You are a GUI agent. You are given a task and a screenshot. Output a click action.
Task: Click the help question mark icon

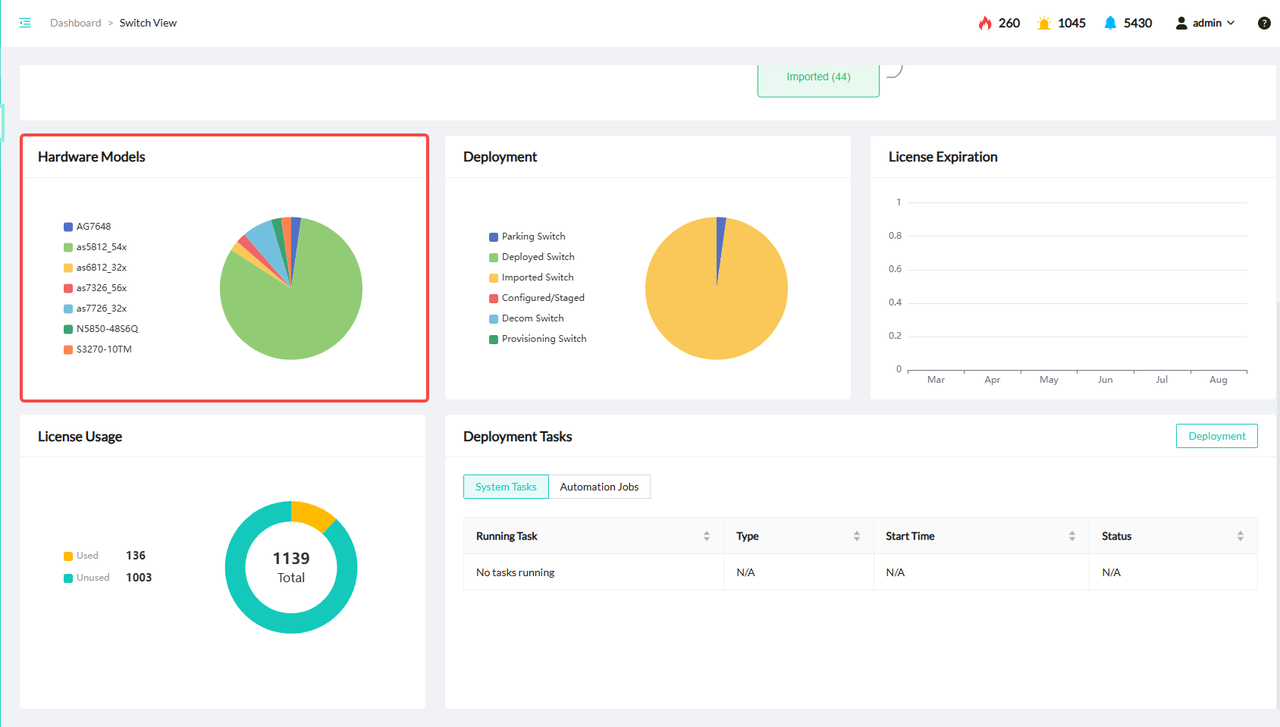(x=1264, y=23)
